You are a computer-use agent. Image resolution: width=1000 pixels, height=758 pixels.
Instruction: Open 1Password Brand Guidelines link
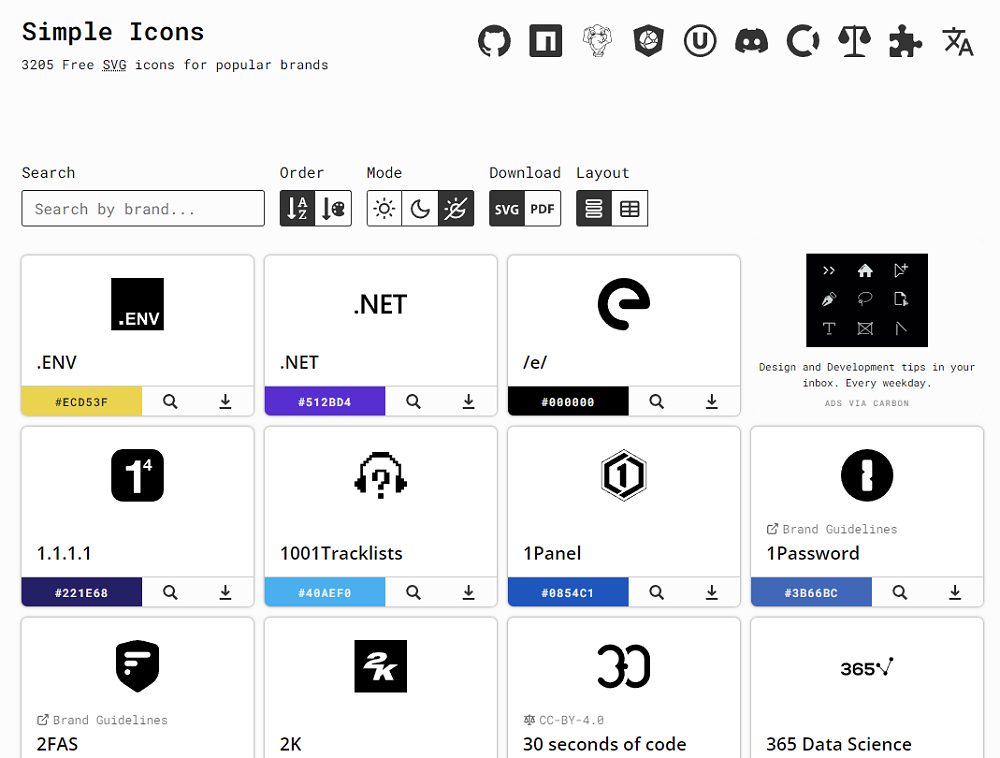point(832,529)
